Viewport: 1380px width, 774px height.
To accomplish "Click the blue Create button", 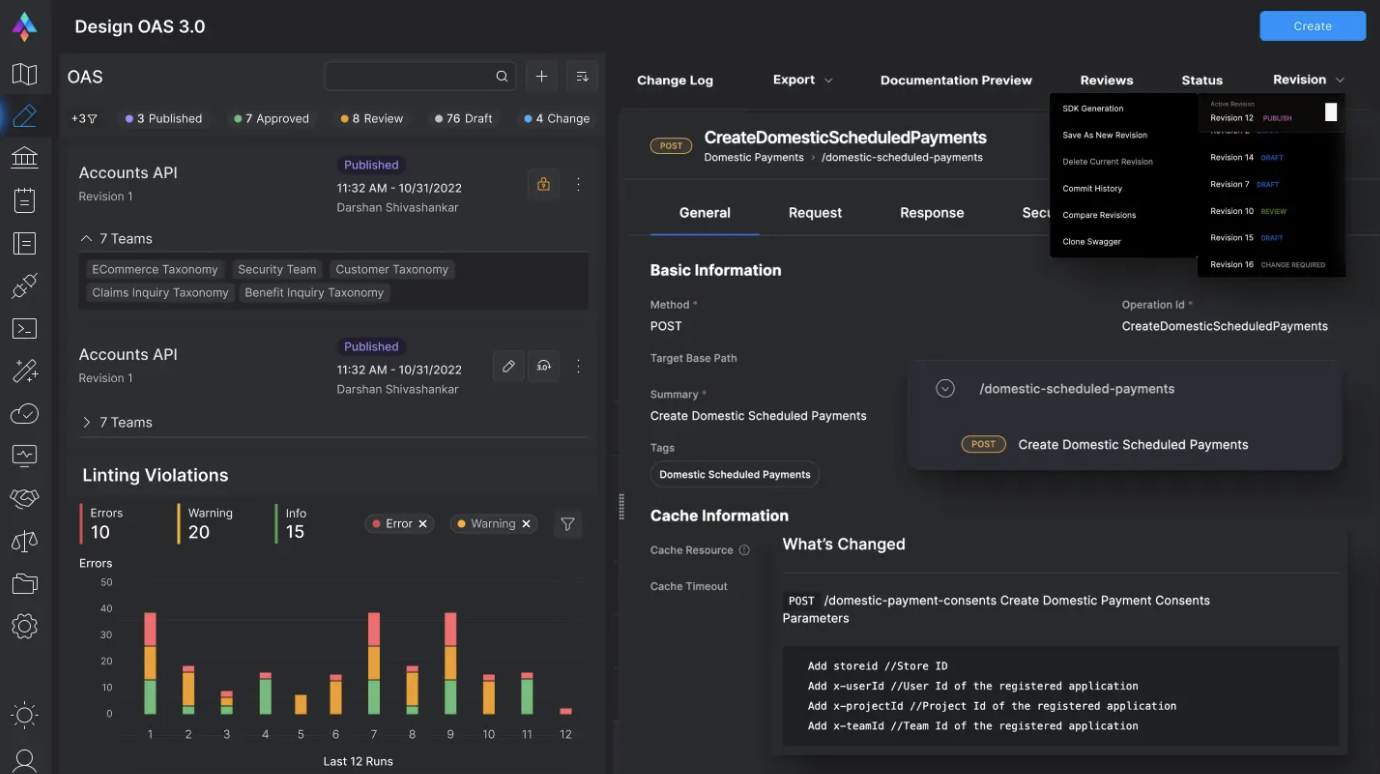I will (1312, 26).
